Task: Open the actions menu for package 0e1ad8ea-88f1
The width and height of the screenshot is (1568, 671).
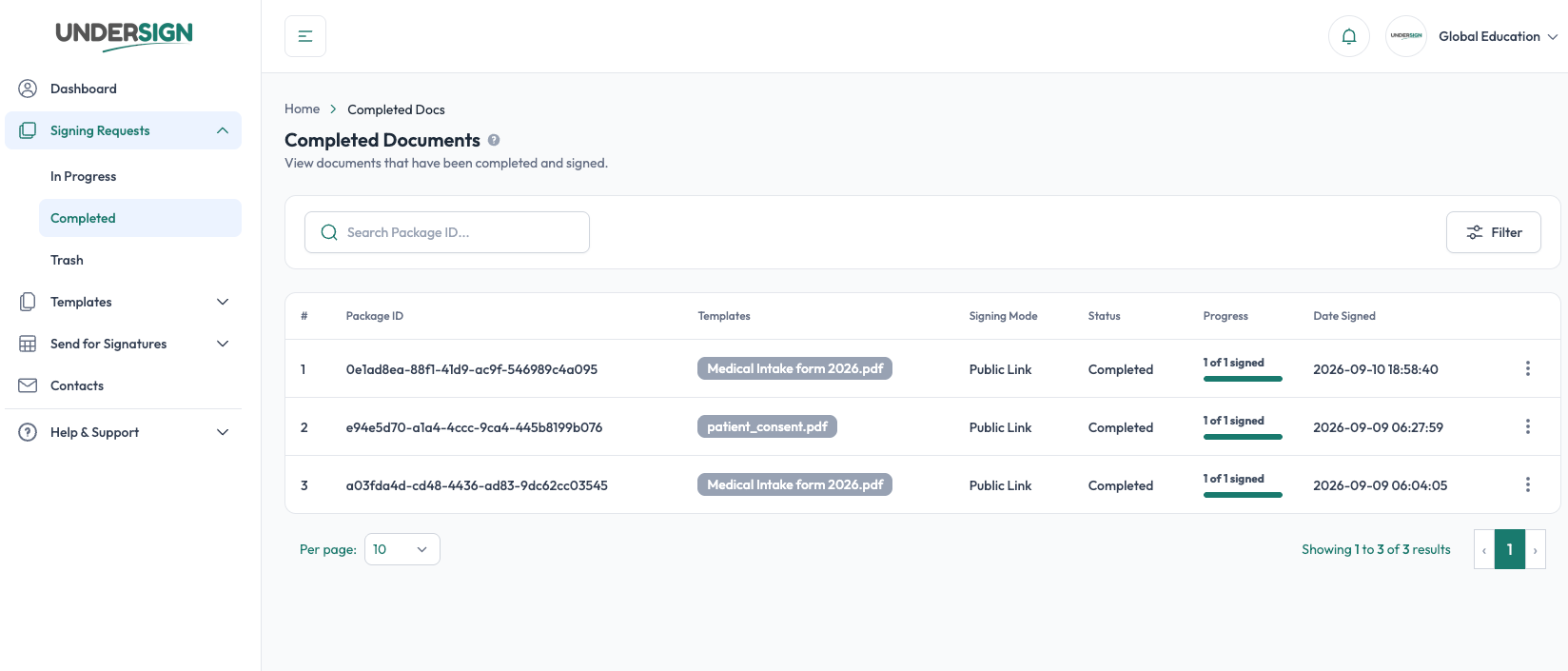Action: [x=1528, y=368]
